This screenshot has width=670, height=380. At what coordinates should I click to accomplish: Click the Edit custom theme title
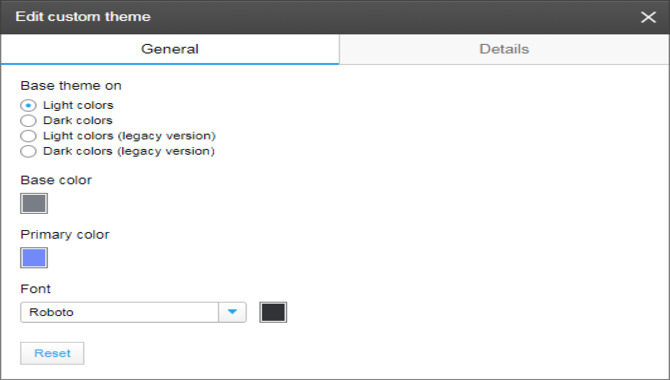coord(83,17)
